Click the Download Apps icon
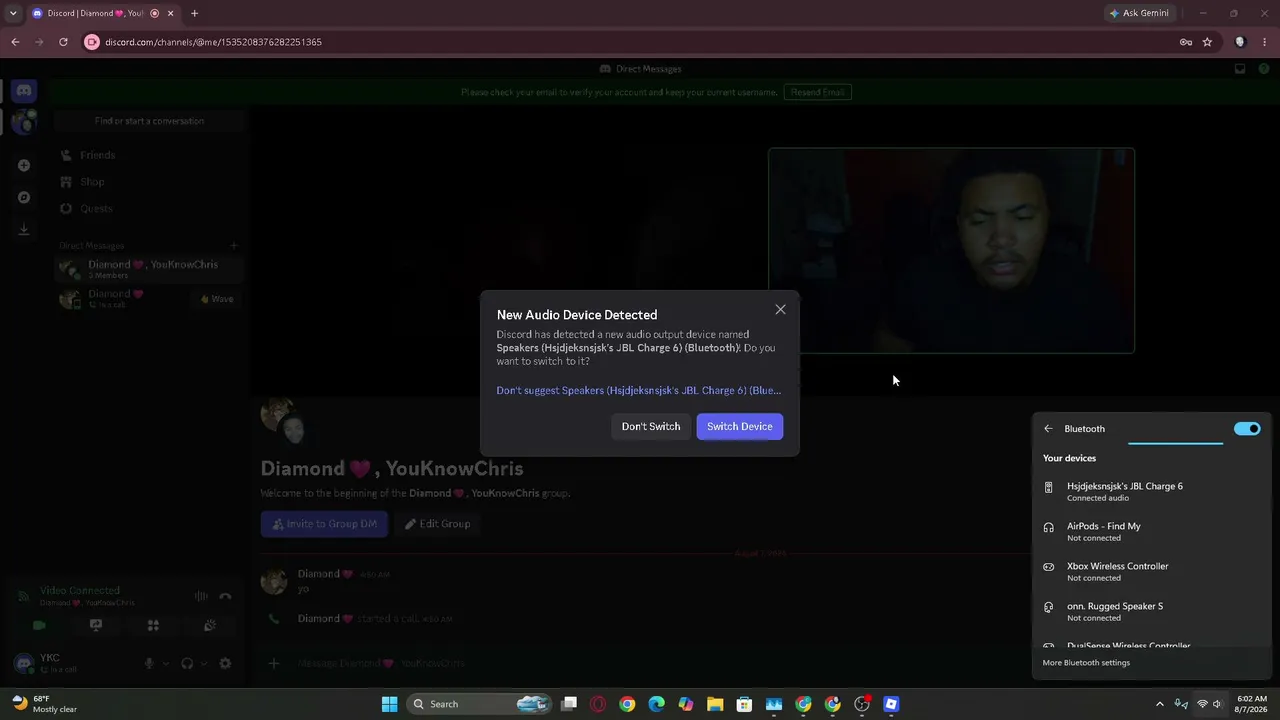Screen dimensions: 1280x720 coord(24,229)
